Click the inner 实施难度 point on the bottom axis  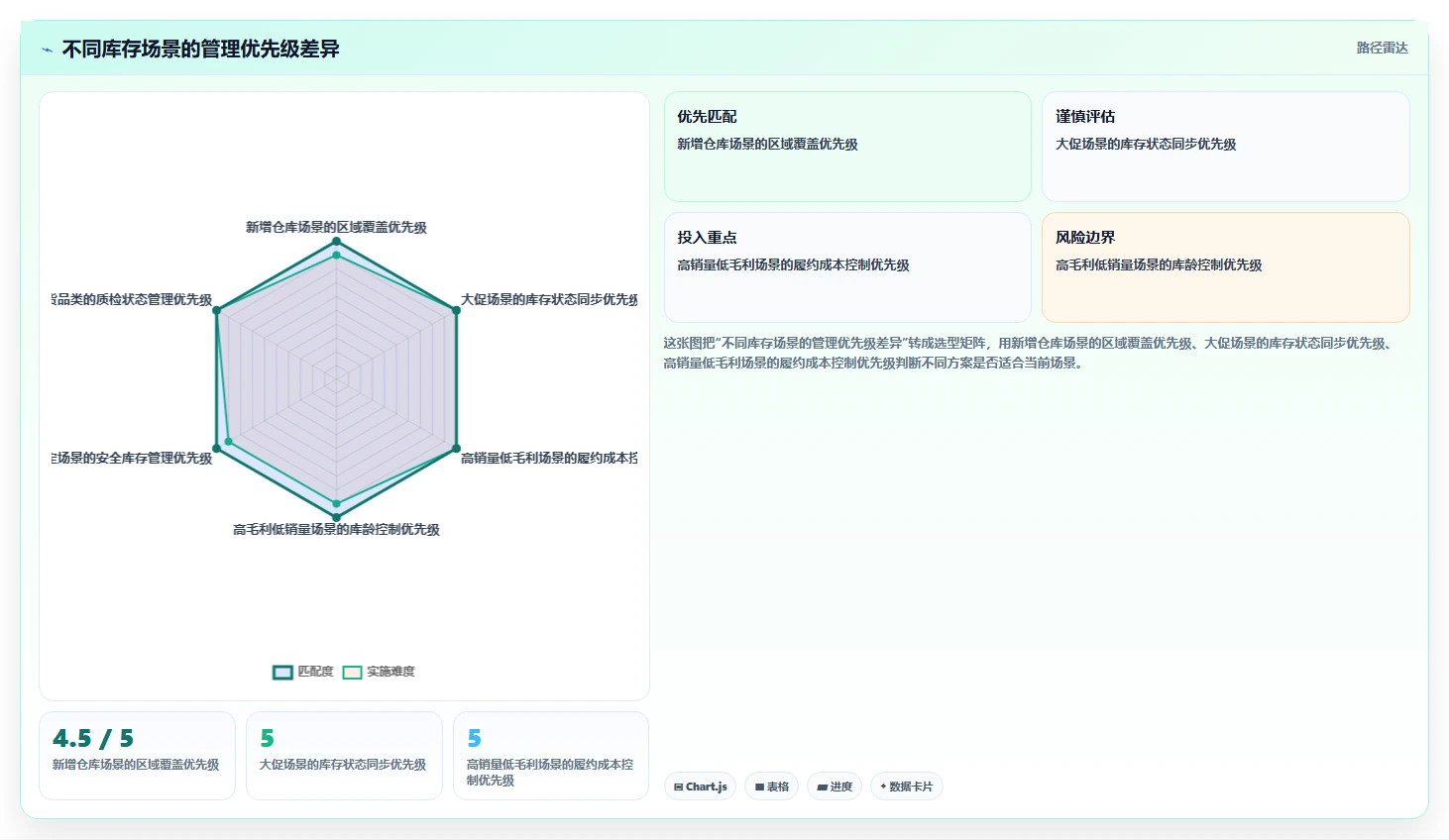(336, 504)
